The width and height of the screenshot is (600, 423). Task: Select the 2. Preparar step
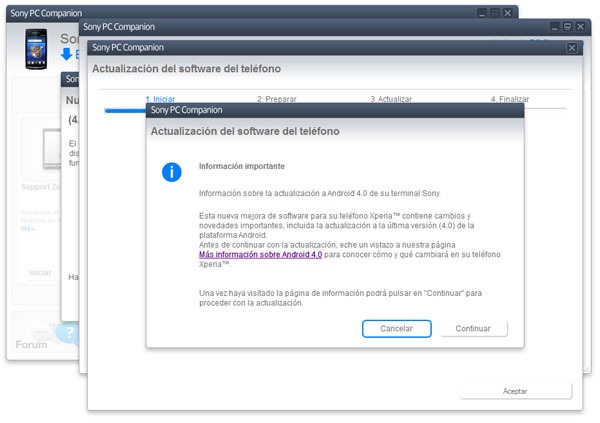[x=277, y=99]
